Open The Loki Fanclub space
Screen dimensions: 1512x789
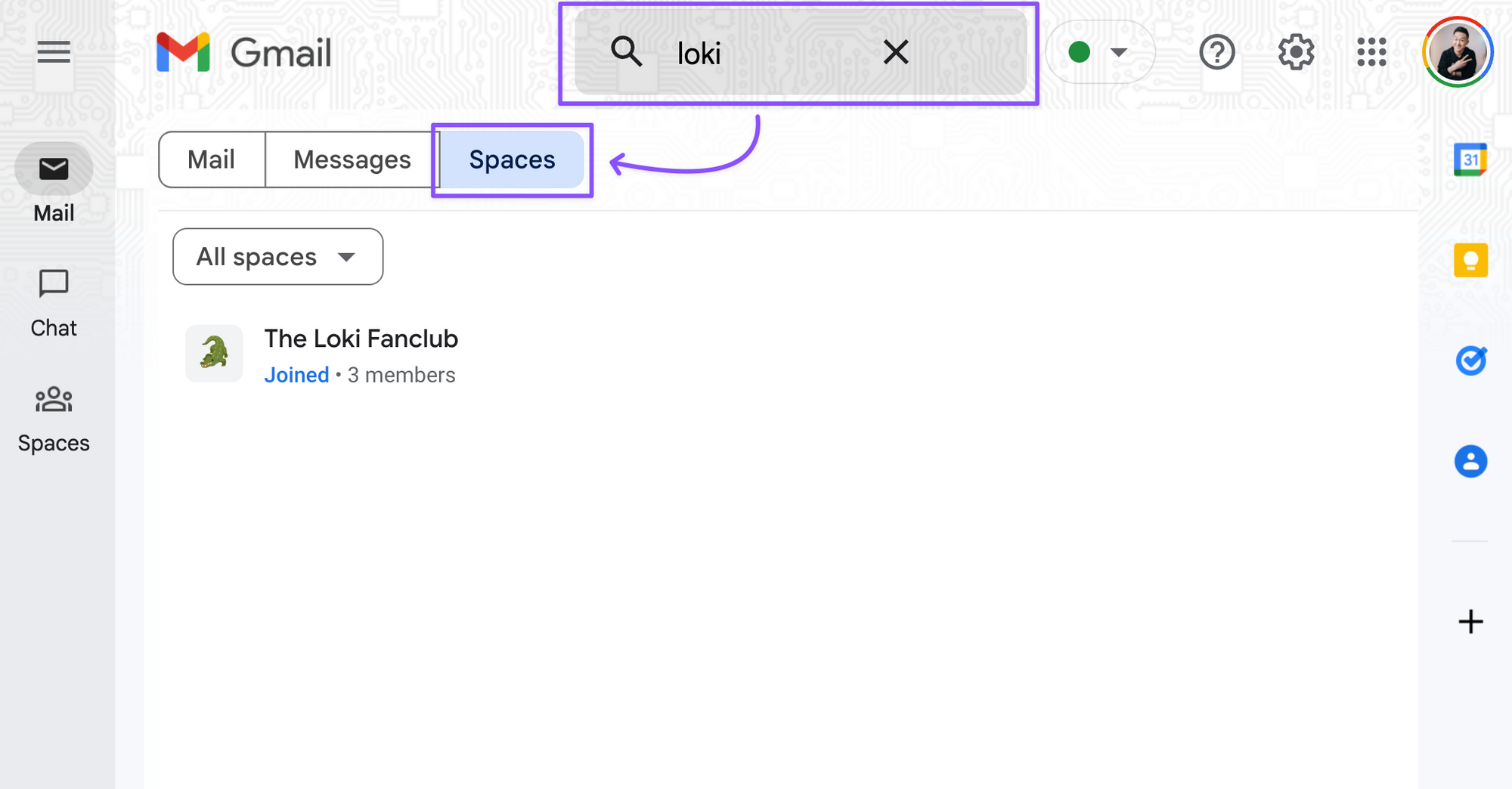pos(361,339)
